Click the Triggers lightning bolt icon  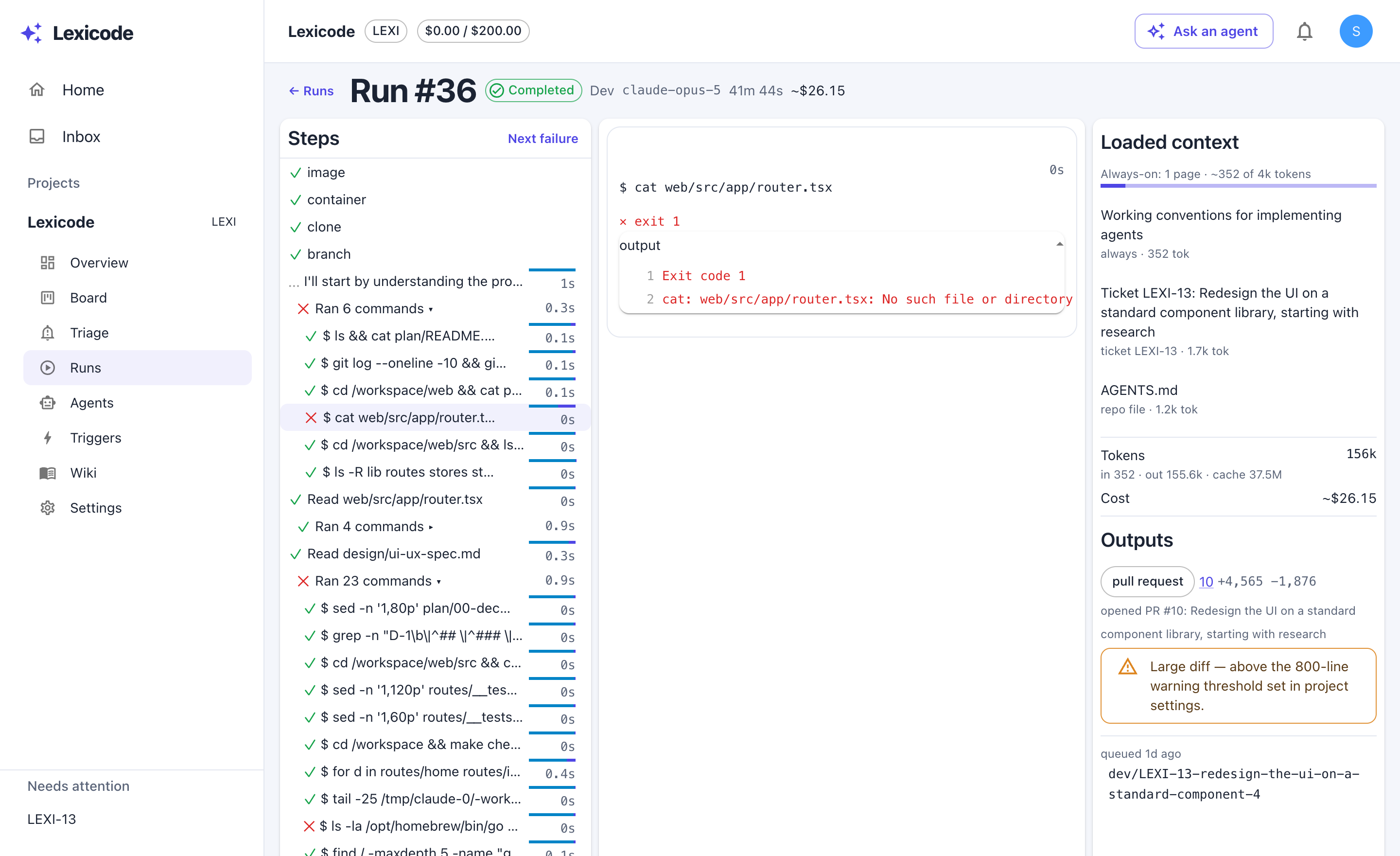(48, 438)
